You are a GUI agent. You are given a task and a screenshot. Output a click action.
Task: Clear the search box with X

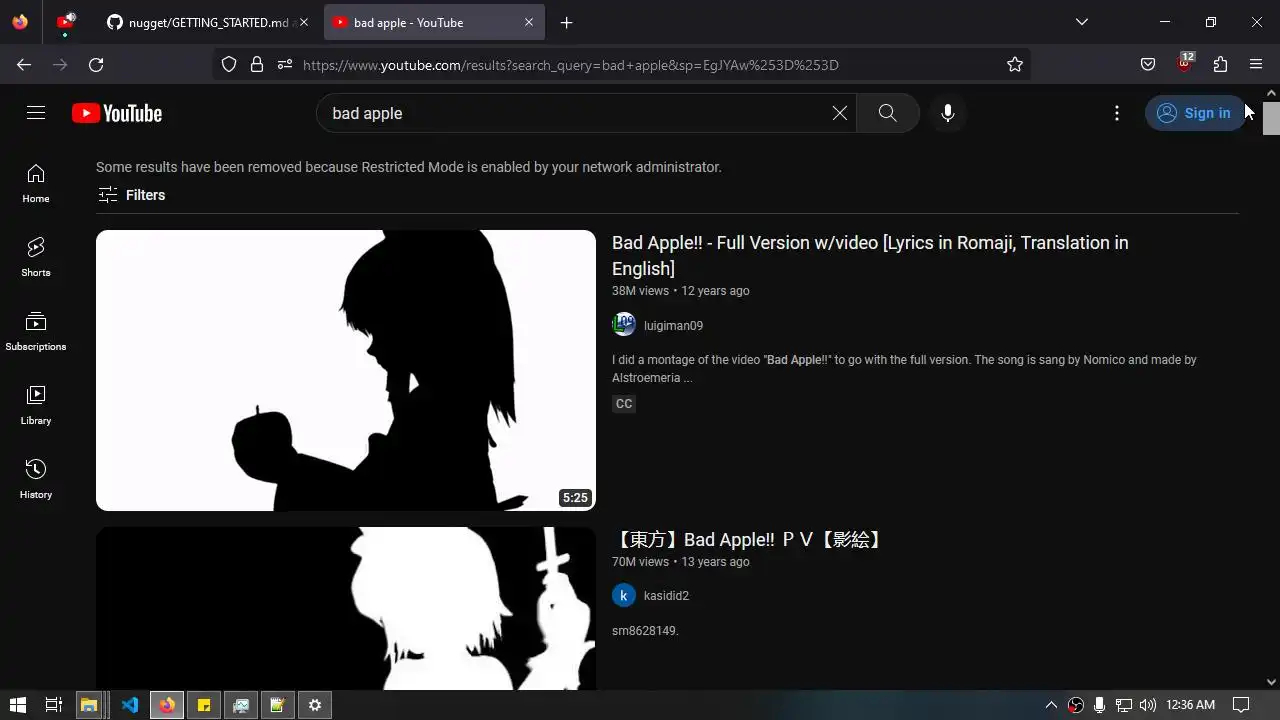tap(840, 113)
